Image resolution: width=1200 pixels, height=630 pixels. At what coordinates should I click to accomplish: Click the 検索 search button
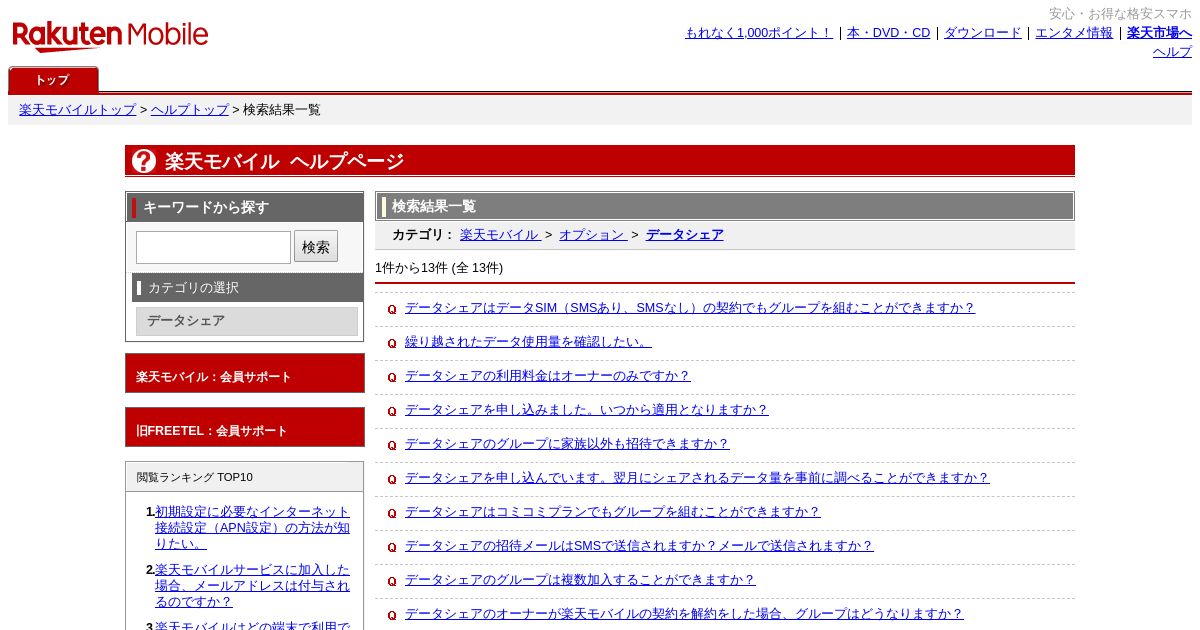pos(316,247)
